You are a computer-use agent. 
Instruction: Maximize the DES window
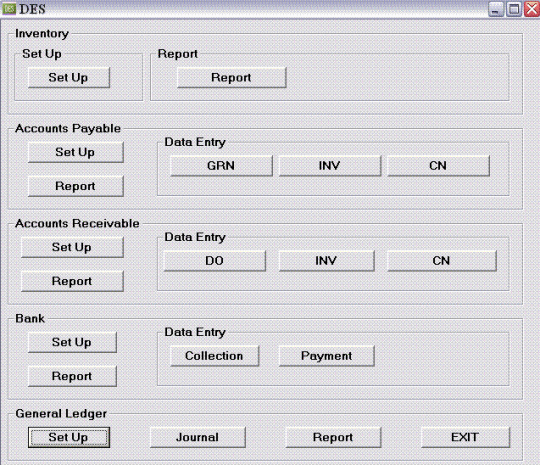[514, 9]
